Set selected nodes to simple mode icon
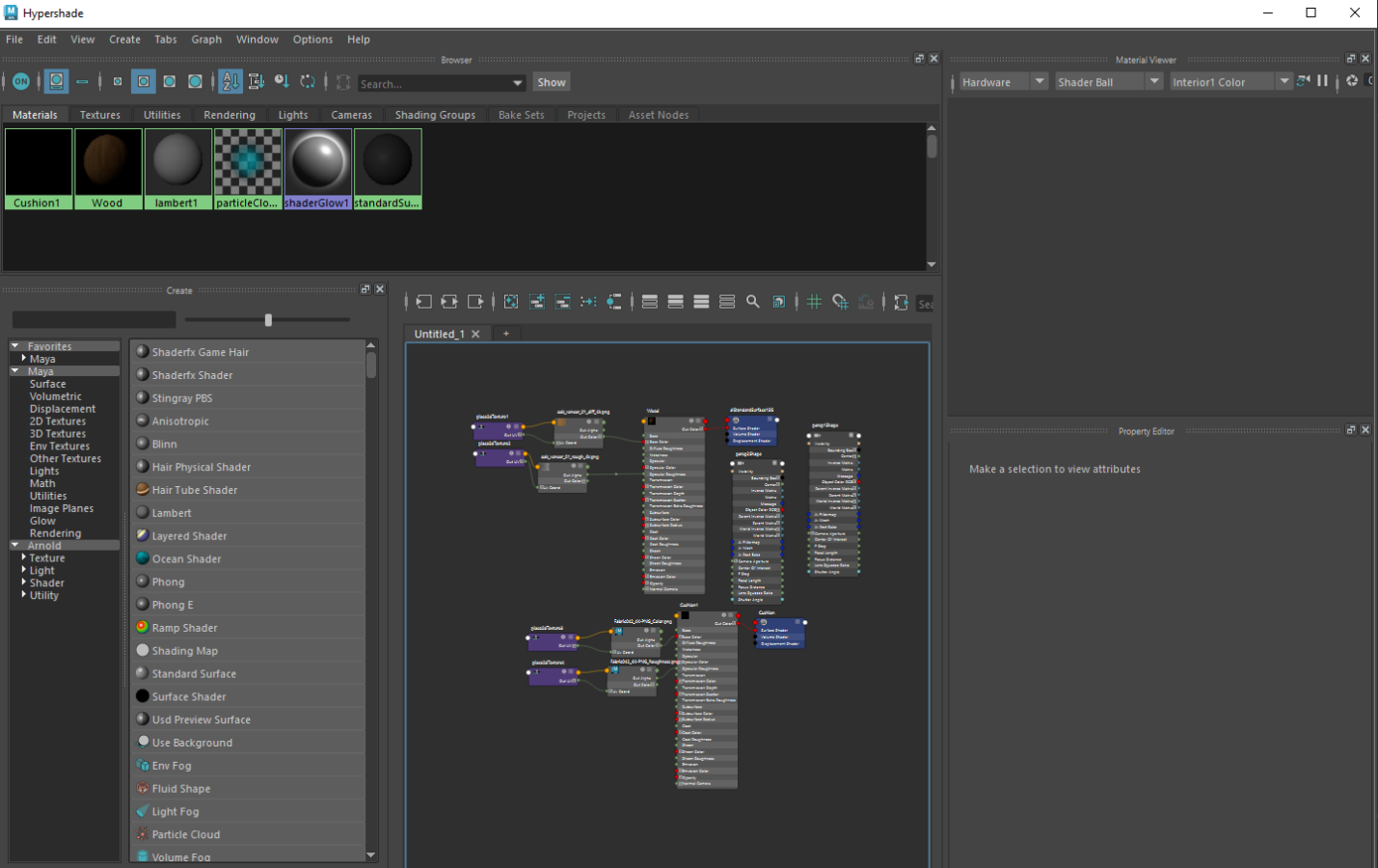This screenshot has width=1378, height=868. [650, 302]
